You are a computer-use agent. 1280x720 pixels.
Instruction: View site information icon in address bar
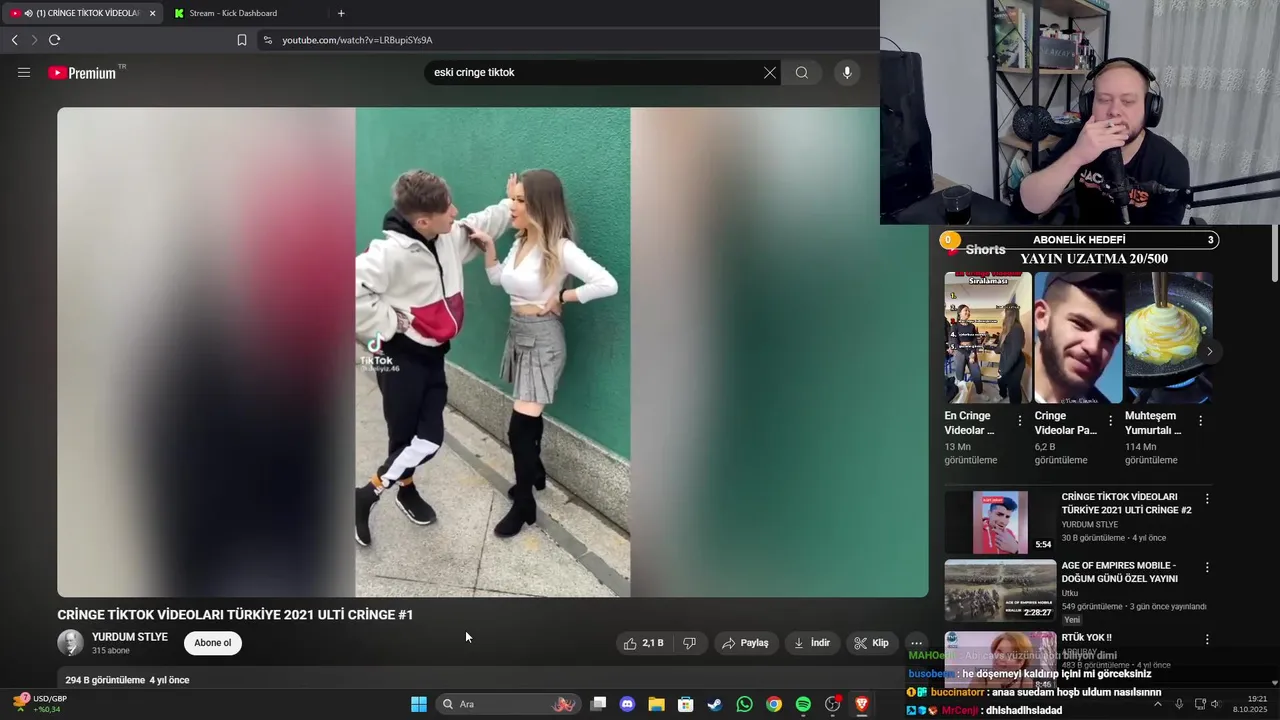267,40
